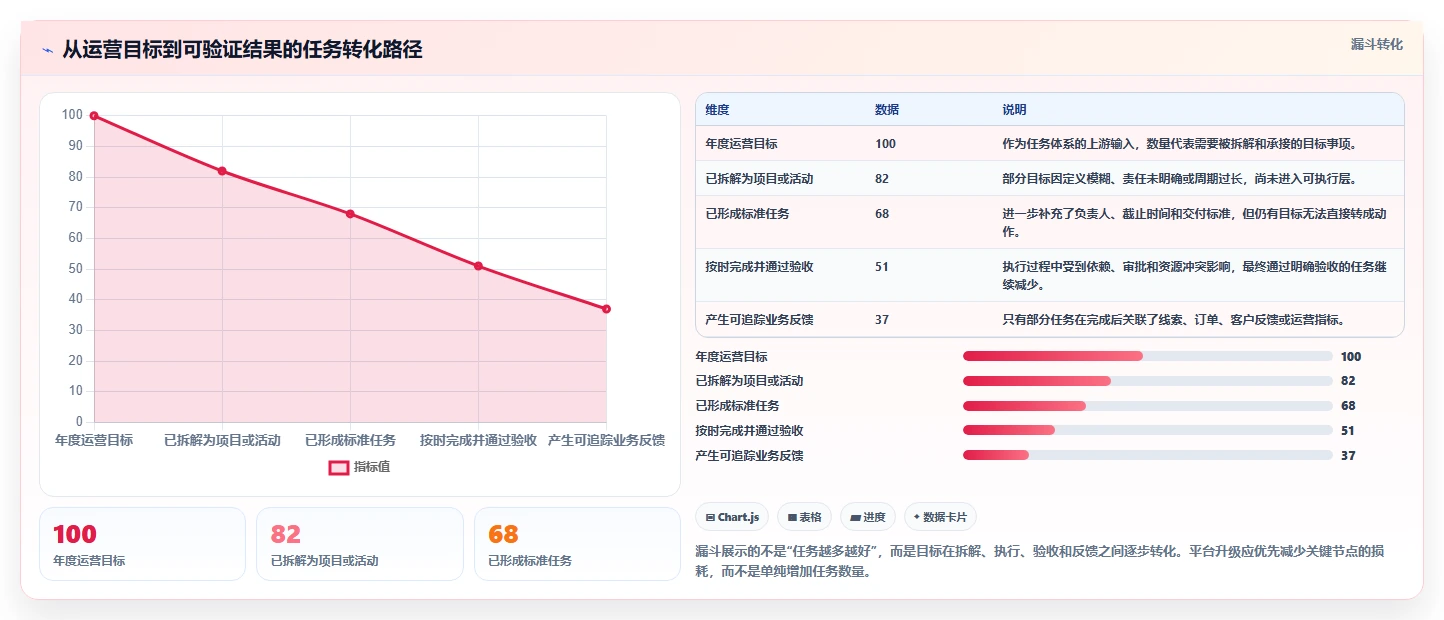Click the chart point for 已拆解为项目或活动
The height and width of the screenshot is (620, 1444).
click(222, 171)
